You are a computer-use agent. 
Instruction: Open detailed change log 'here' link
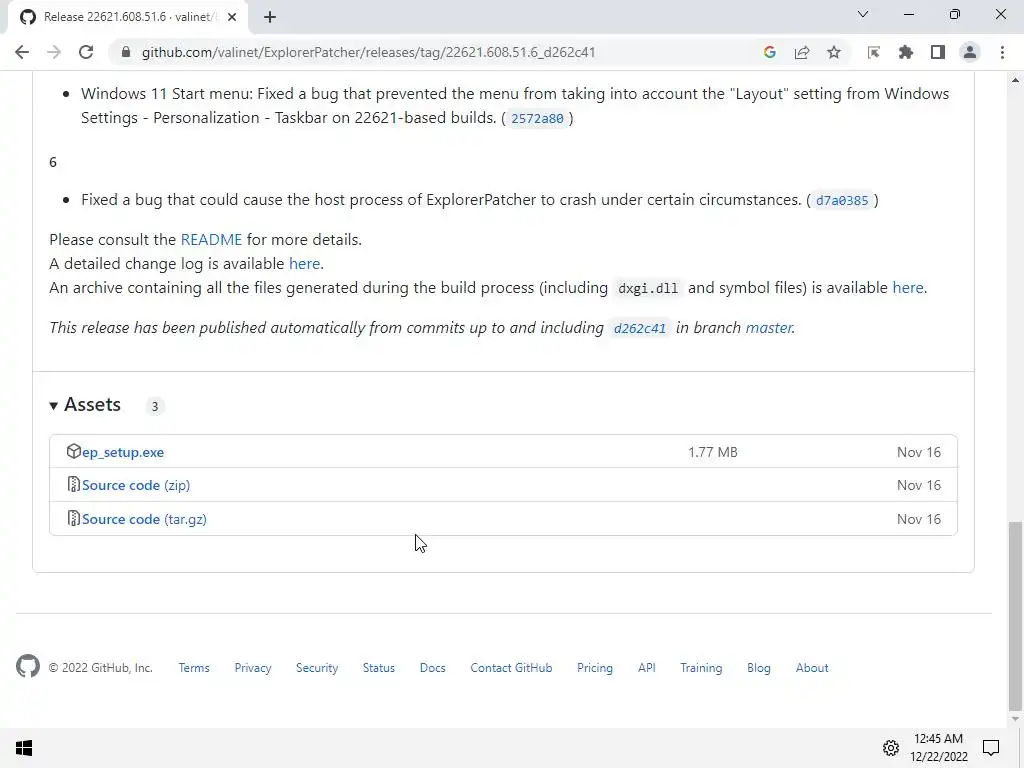[304, 264]
